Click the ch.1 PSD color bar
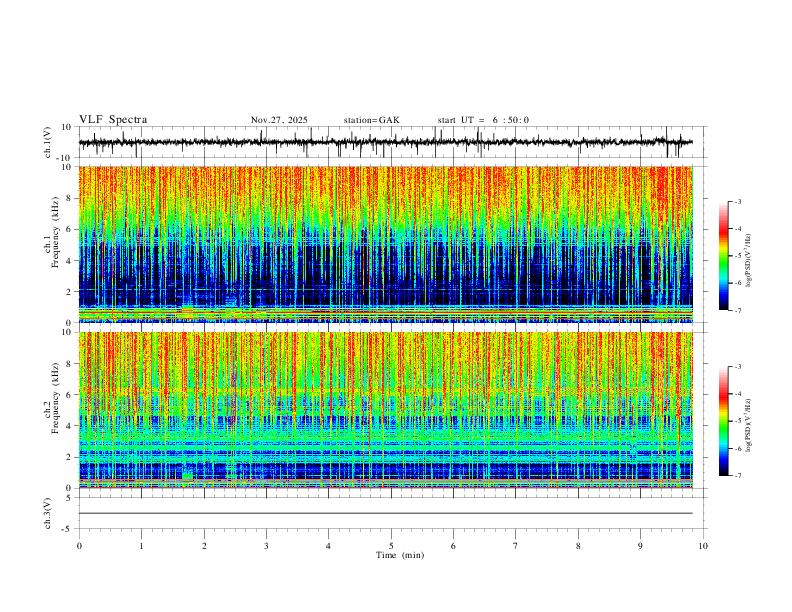The width and height of the screenshot is (792, 612). coord(723,256)
